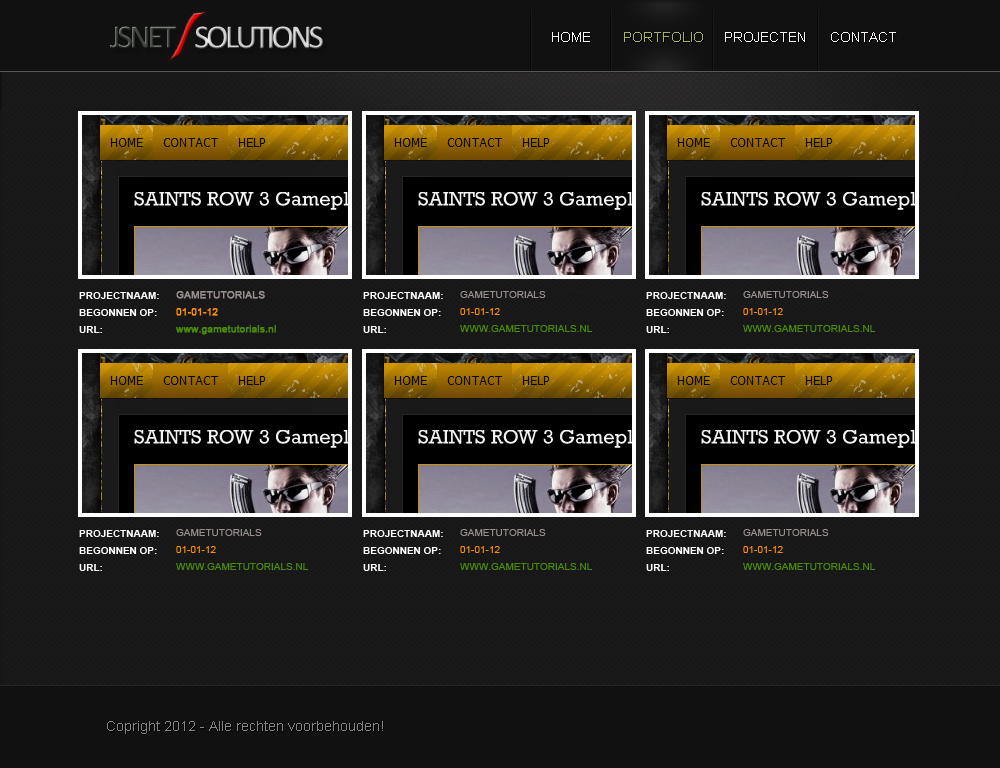
Task: Follow the lowercase www.gametutorials.nl link
Action: [x=226, y=329]
